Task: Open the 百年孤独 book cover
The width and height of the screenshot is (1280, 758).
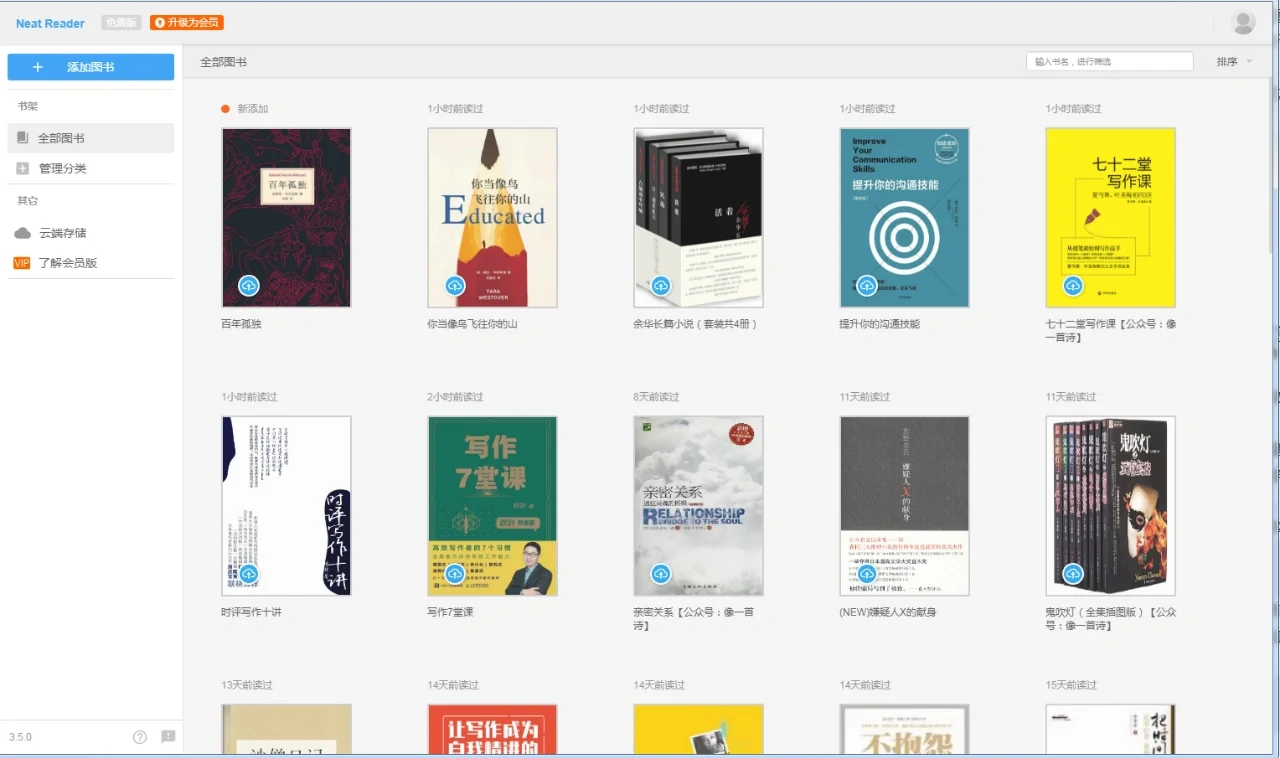Action: tap(286, 217)
